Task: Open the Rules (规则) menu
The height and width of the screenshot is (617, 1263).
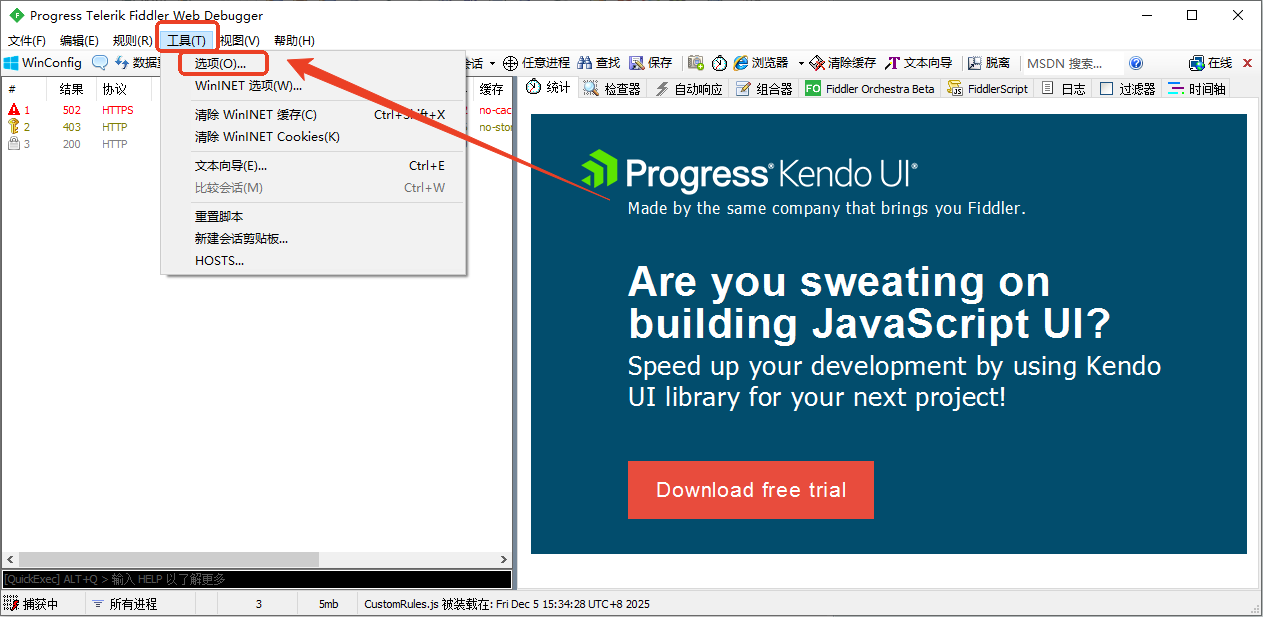Action: tap(132, 40)
